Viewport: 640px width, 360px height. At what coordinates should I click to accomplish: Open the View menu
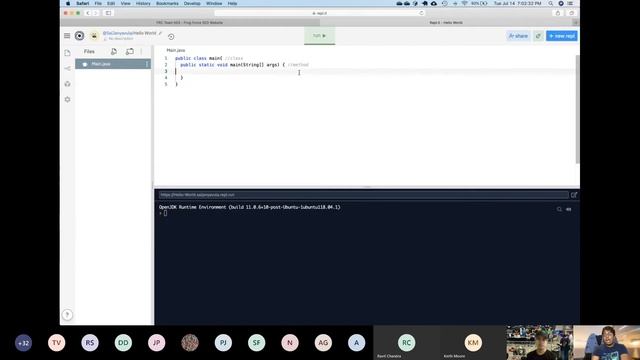point(125,3)
